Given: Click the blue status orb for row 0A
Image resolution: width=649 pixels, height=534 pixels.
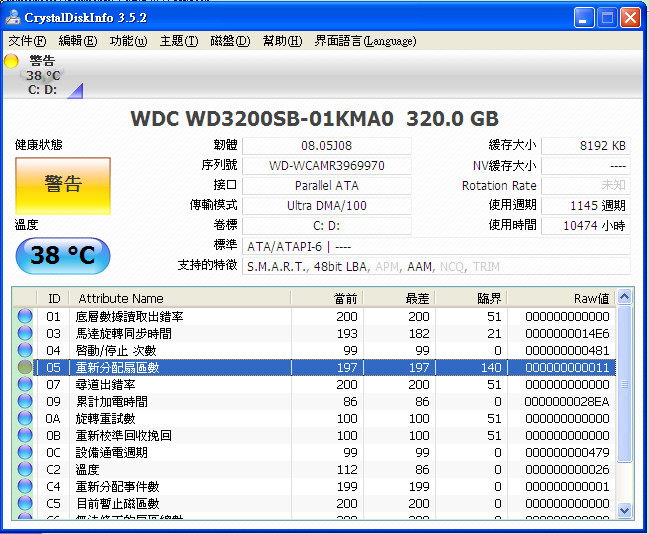Looking at the screenshot, I should (x=25, y=418).
